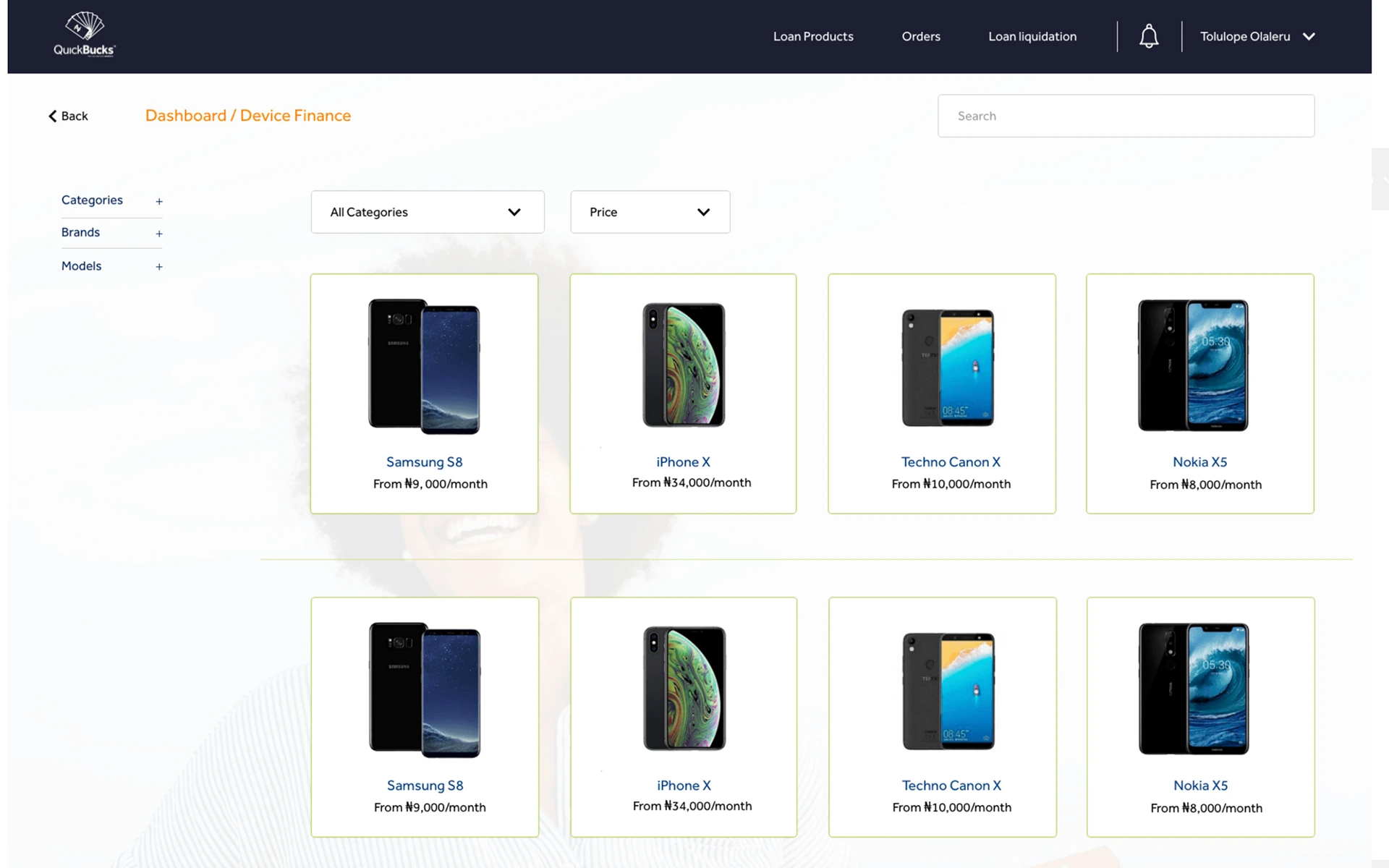Screen dimensions: 1389x868
Task: Click 'From ₦9,000/month' in second row
Action: pyautogui.click(x=430, y=807)
